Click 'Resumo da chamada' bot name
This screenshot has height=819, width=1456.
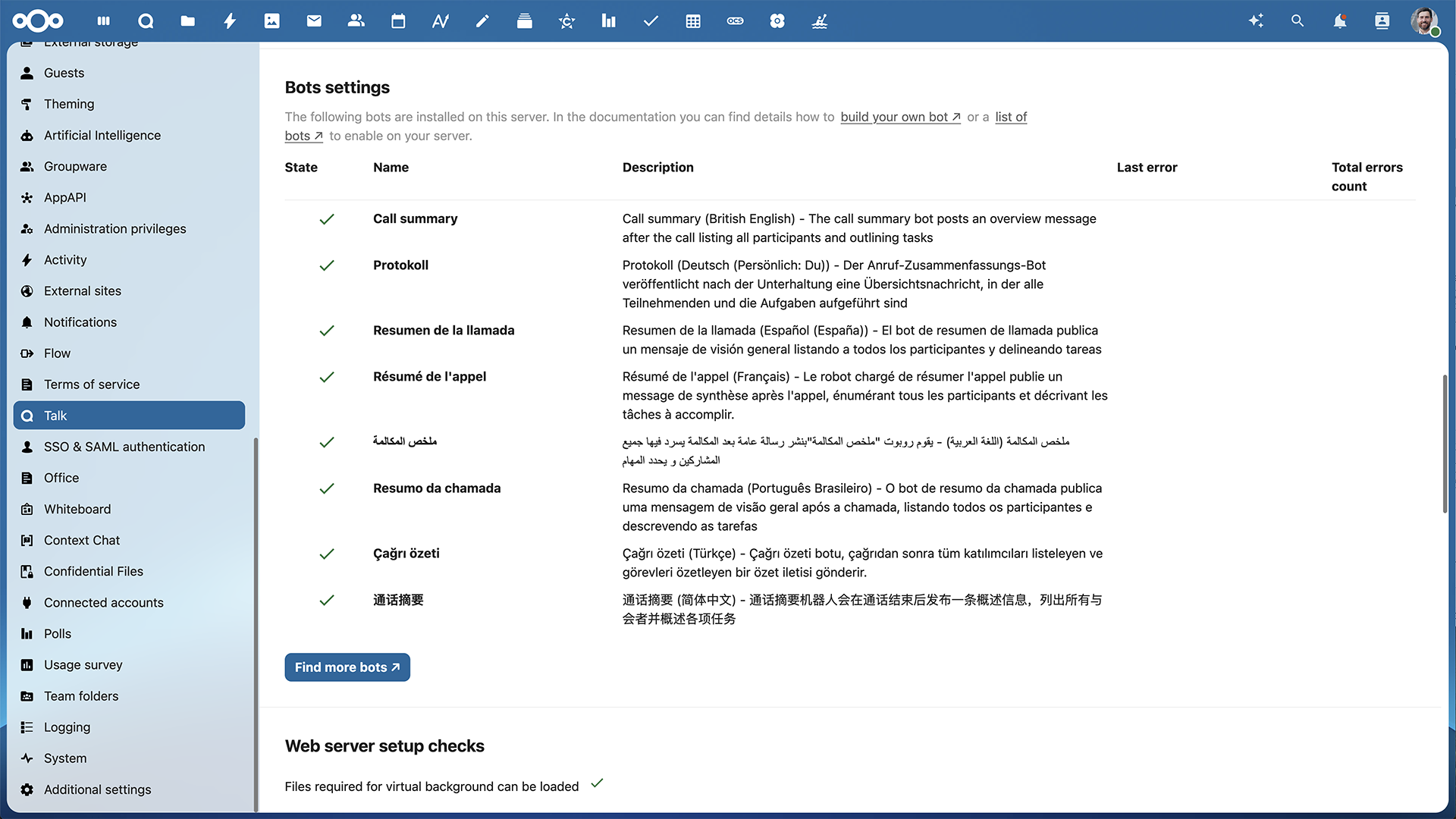[437, 488]
